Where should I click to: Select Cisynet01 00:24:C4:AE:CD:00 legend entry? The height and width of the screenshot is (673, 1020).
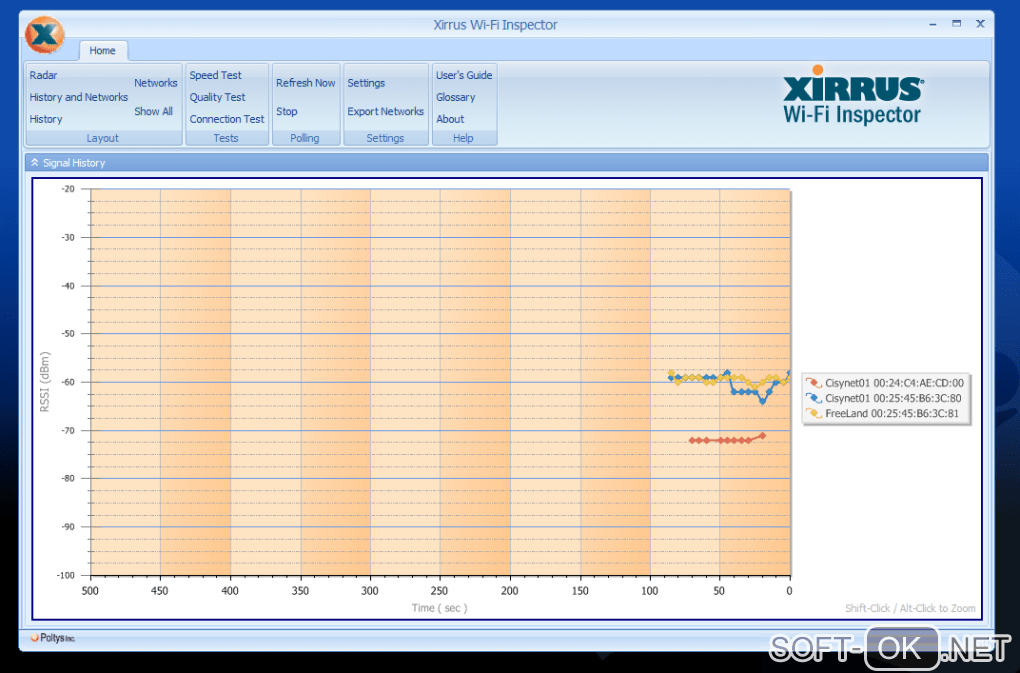(x=887, y=383)
